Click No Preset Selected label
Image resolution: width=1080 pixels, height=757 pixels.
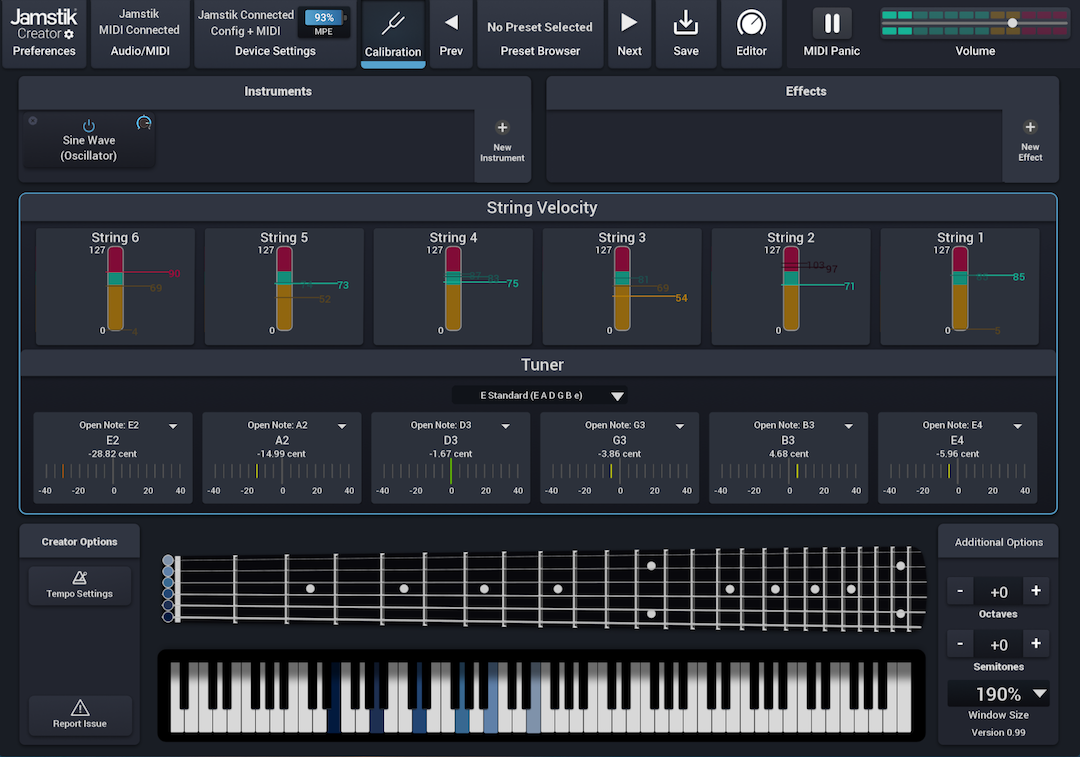click(539, 27)
